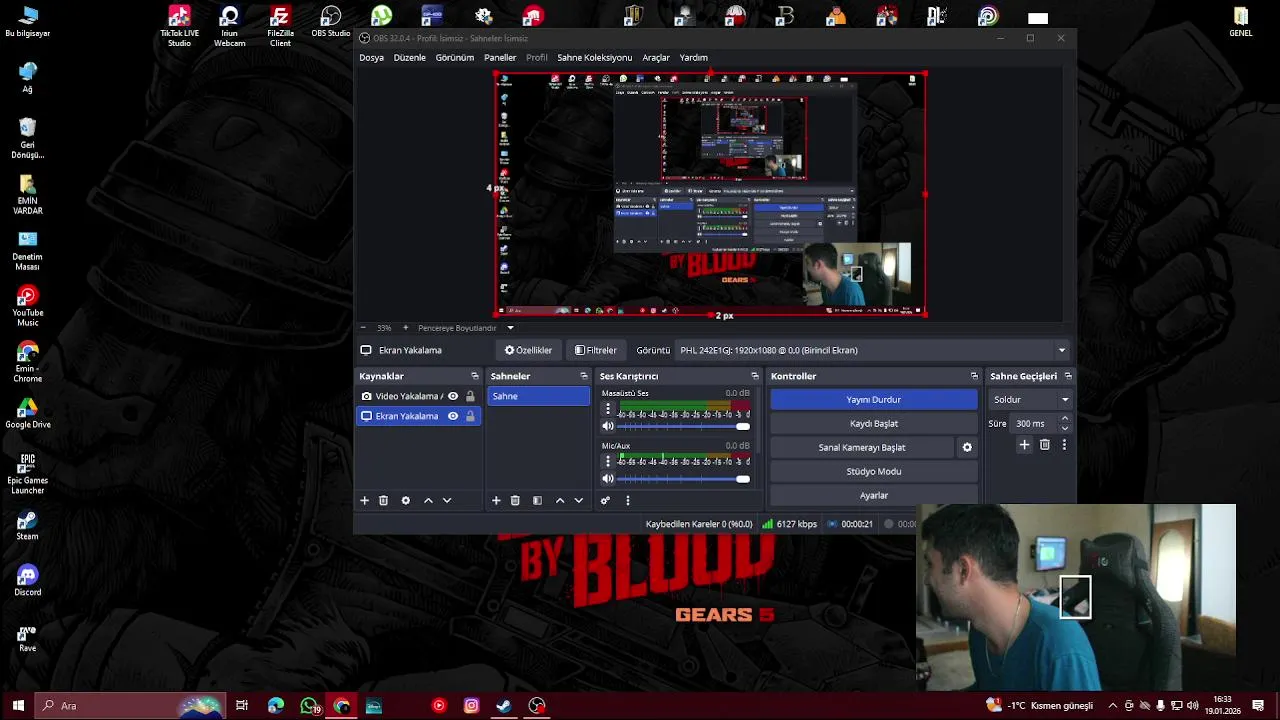
Task: Open Özellikler for selected source
Action: point(528,350)
